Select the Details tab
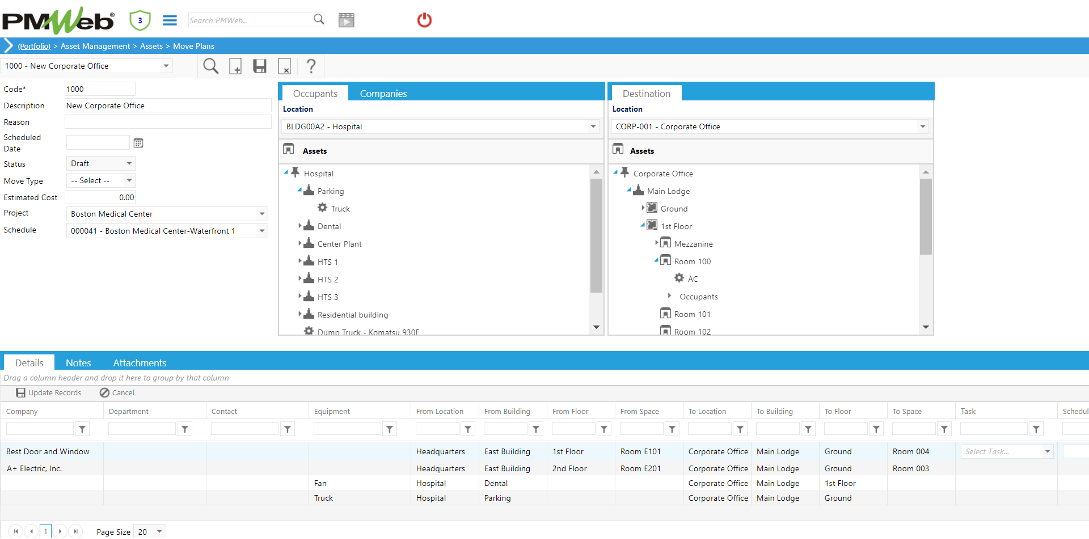This screenshot has width=1089, height=539. pyautogui.click(x=29, y=363)
